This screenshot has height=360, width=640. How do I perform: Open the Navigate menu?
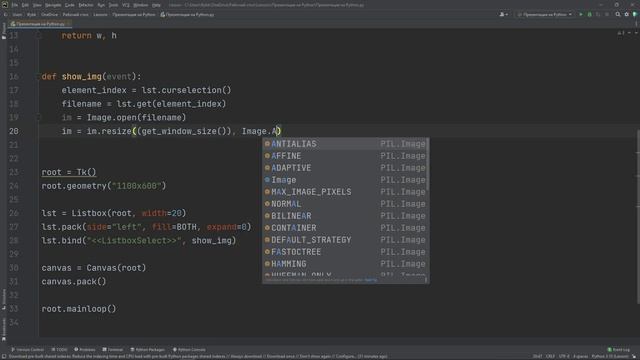click(x=53, y=5)
